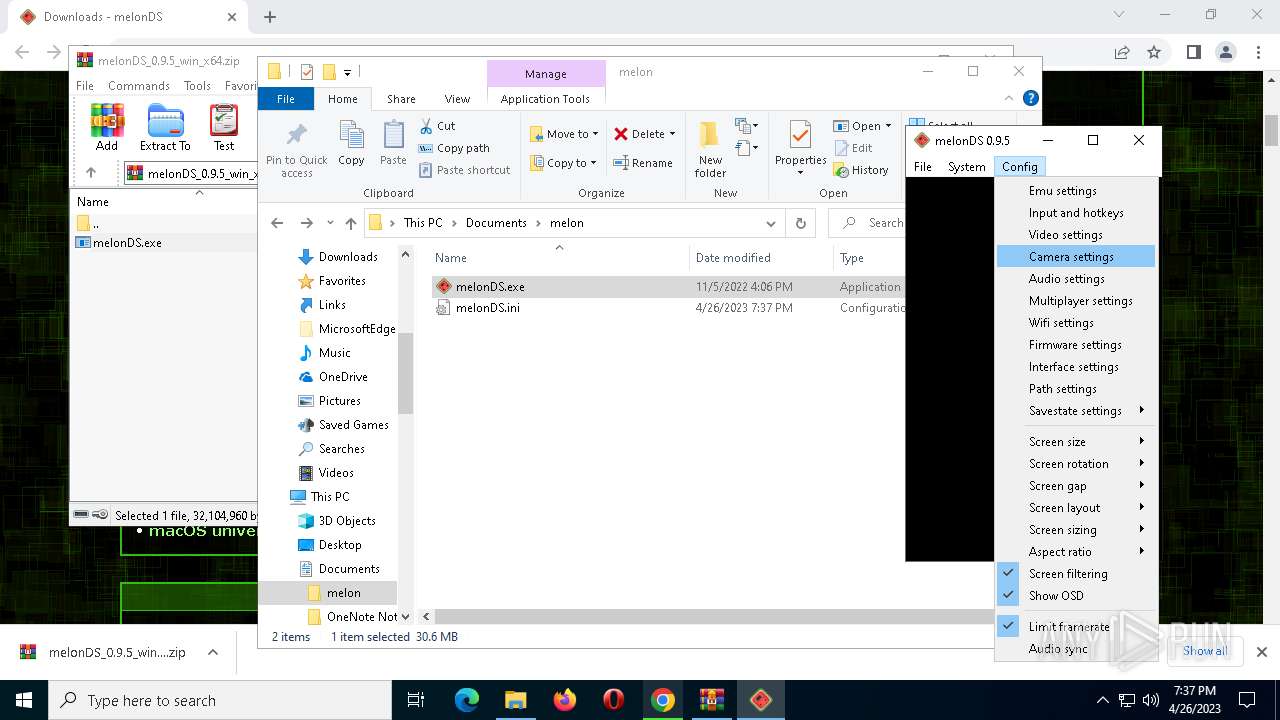Click the Cut scissors button

[x=437, y=126]
